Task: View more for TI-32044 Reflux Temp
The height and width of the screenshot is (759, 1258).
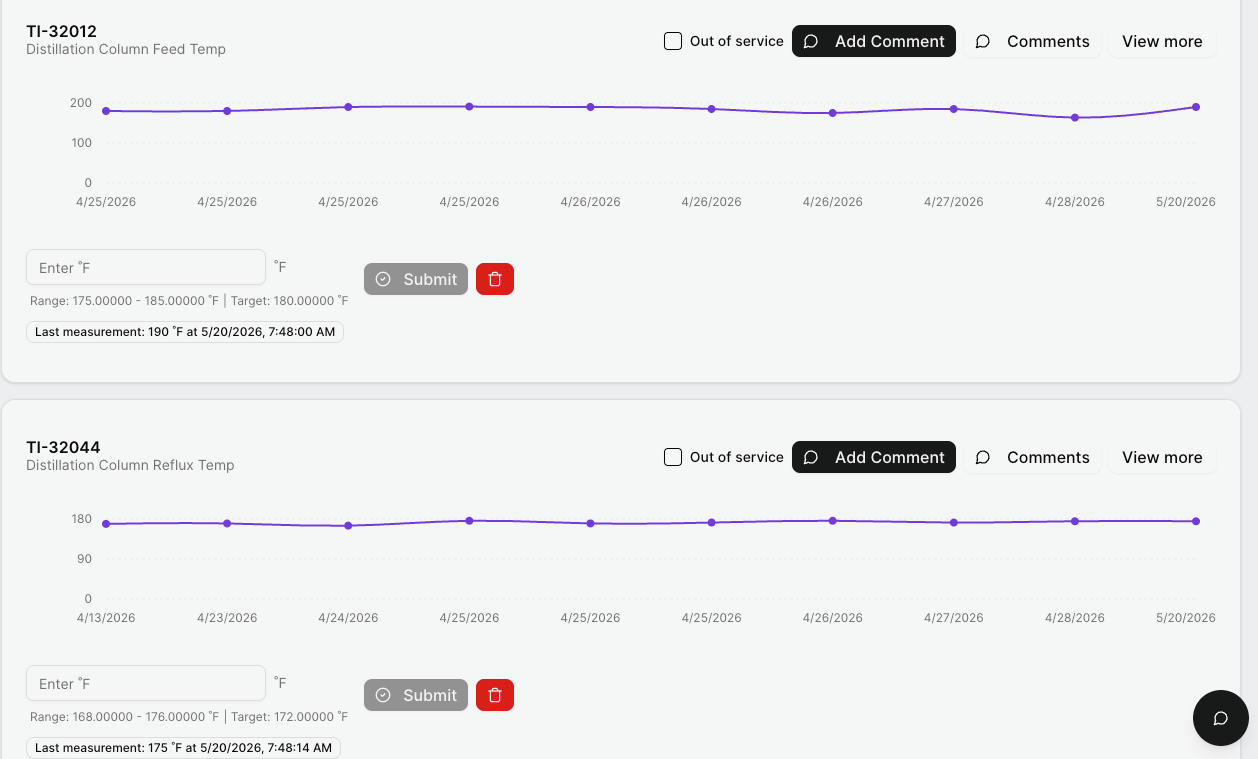Action: tap(1162, 457)
